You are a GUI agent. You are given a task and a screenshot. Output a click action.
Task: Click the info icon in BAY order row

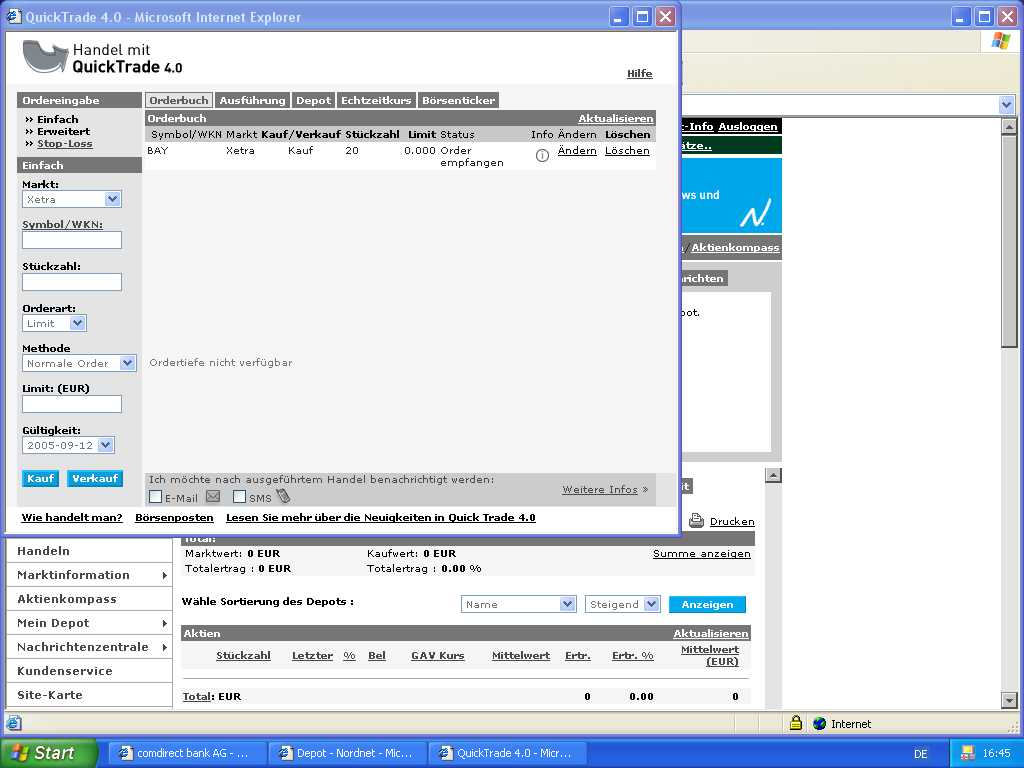542,155
